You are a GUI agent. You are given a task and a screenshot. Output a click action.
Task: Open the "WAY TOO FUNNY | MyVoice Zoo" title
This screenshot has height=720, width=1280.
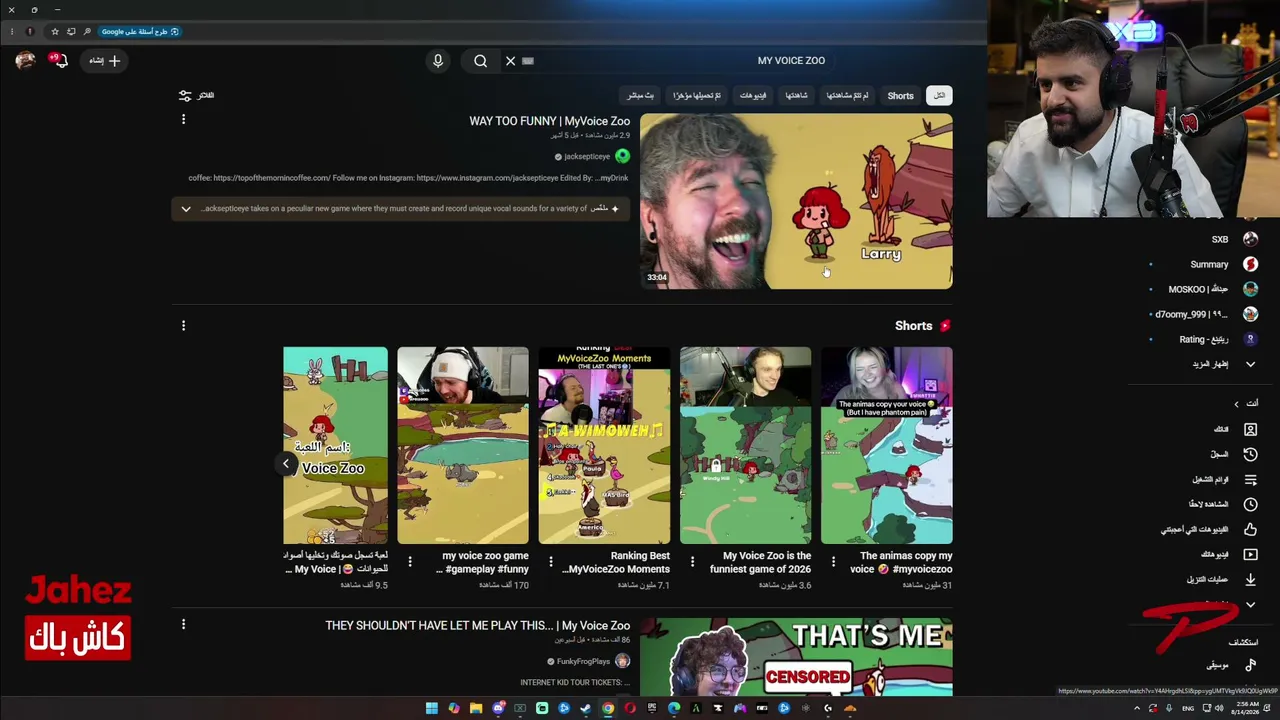549,121
